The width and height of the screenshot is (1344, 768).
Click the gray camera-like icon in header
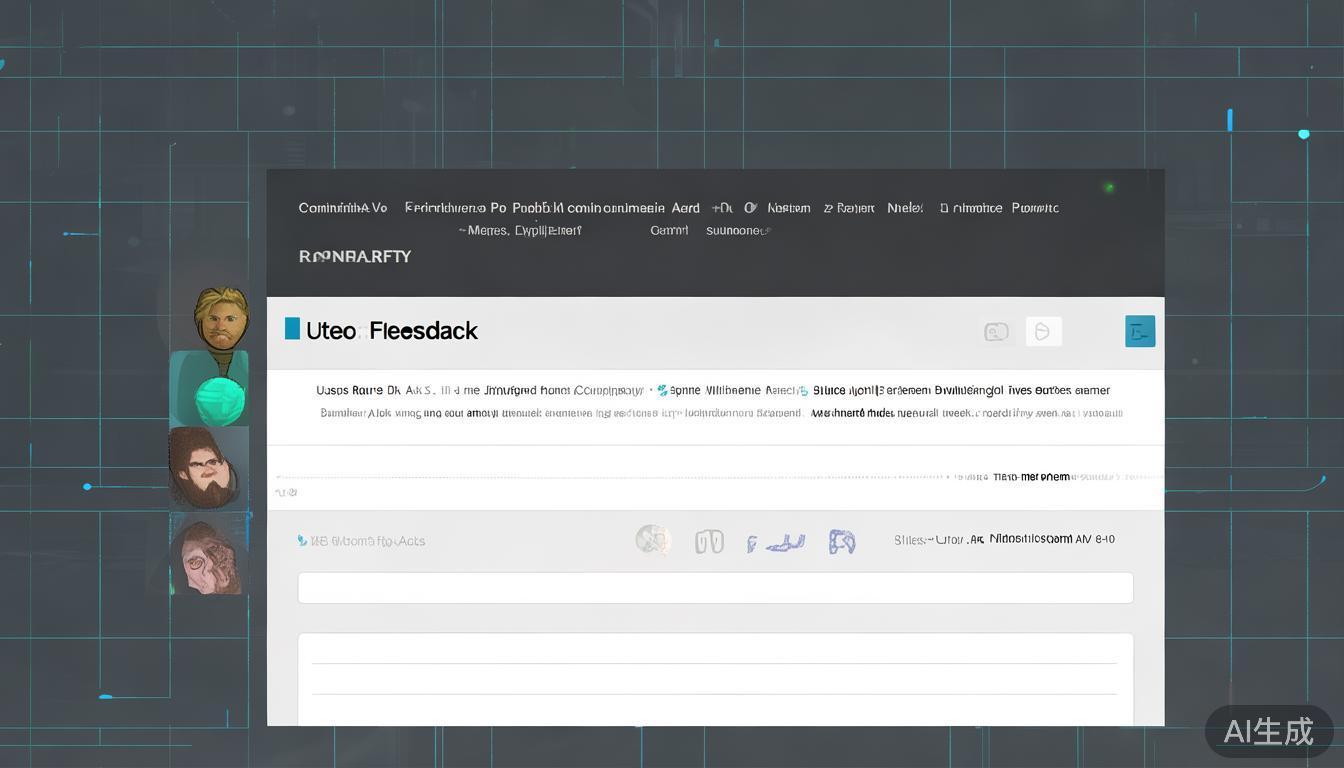(x=996, y=332)
